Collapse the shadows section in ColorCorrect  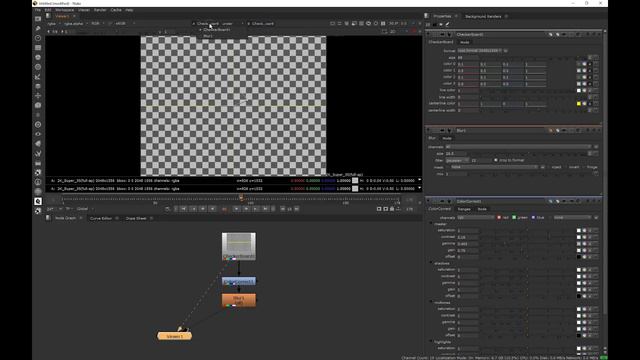coord(431,263)
